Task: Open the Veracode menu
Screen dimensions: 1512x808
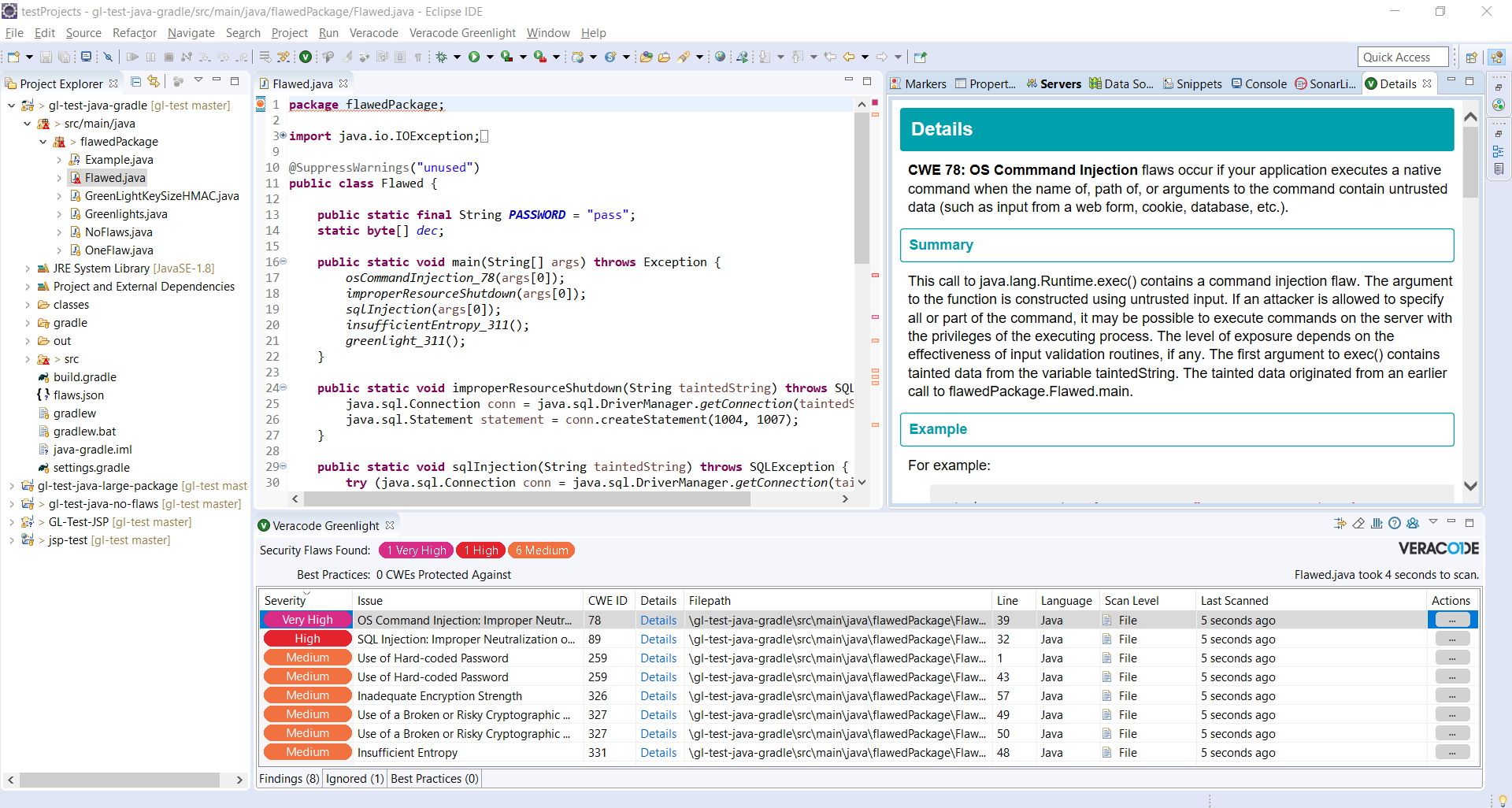Action: pos(373,33)
